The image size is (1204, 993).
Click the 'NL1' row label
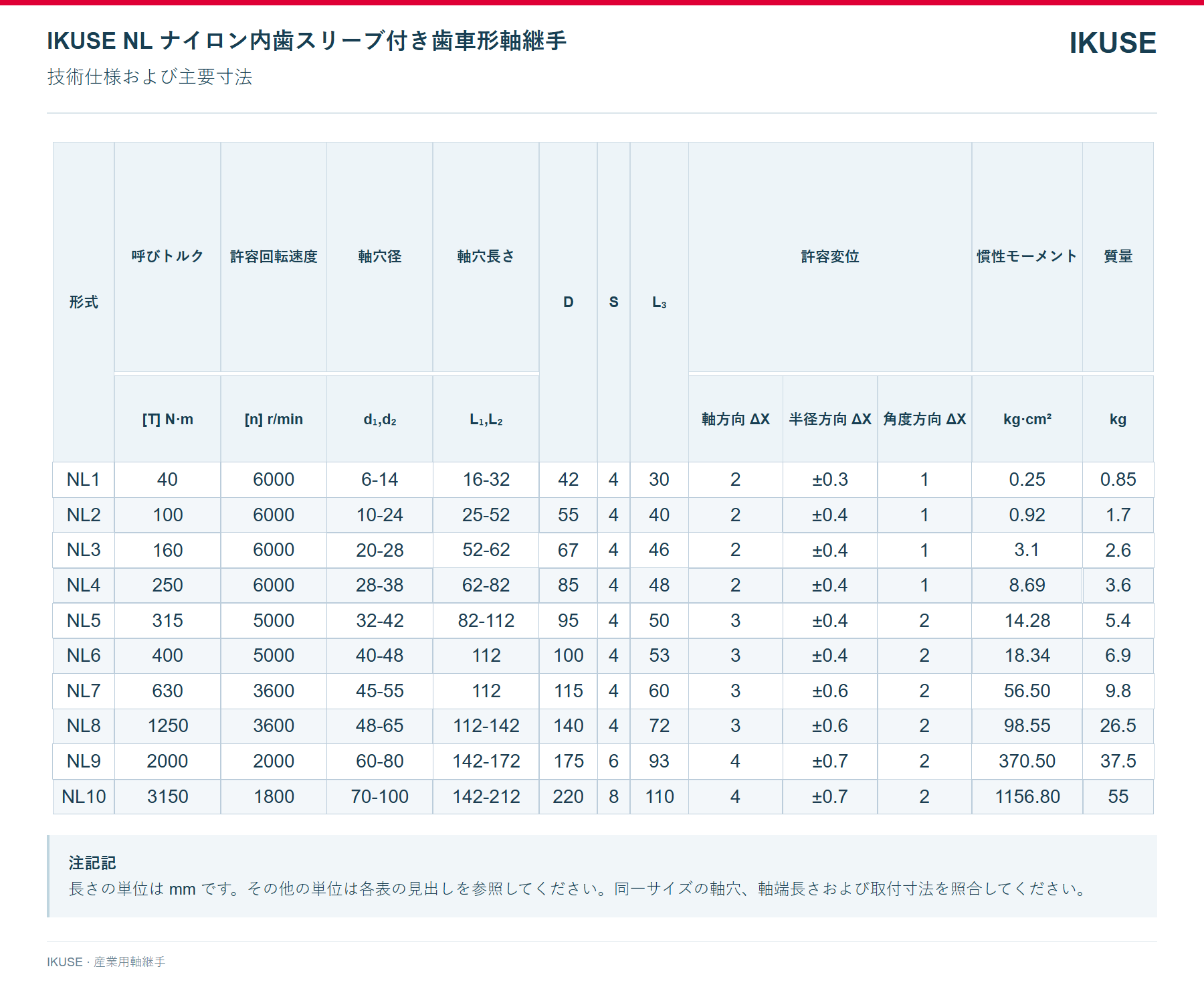click(x=84, y=480)
